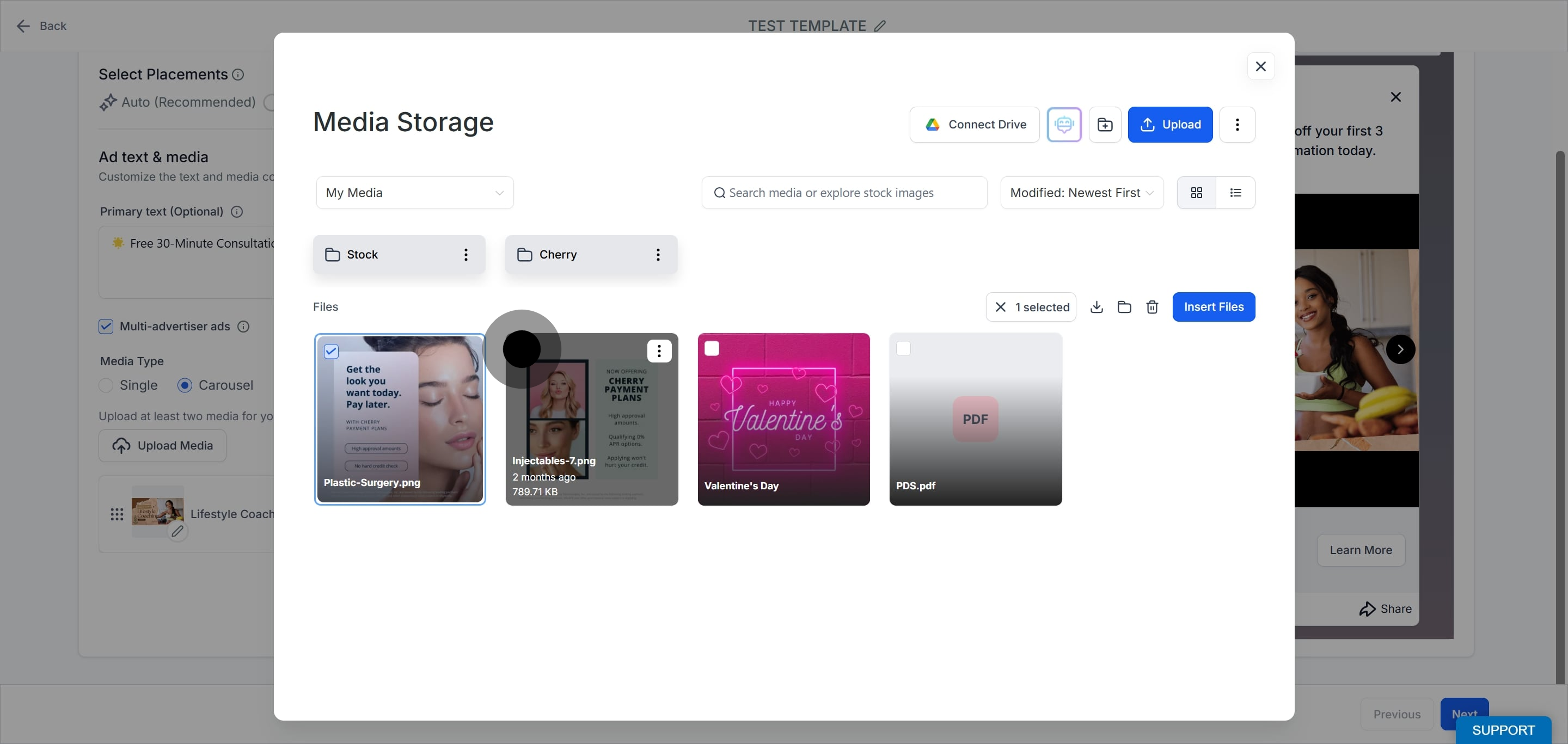1568x744 pixels.
Task: Click the Insert Files button
Action: [x=1213, y=307]
